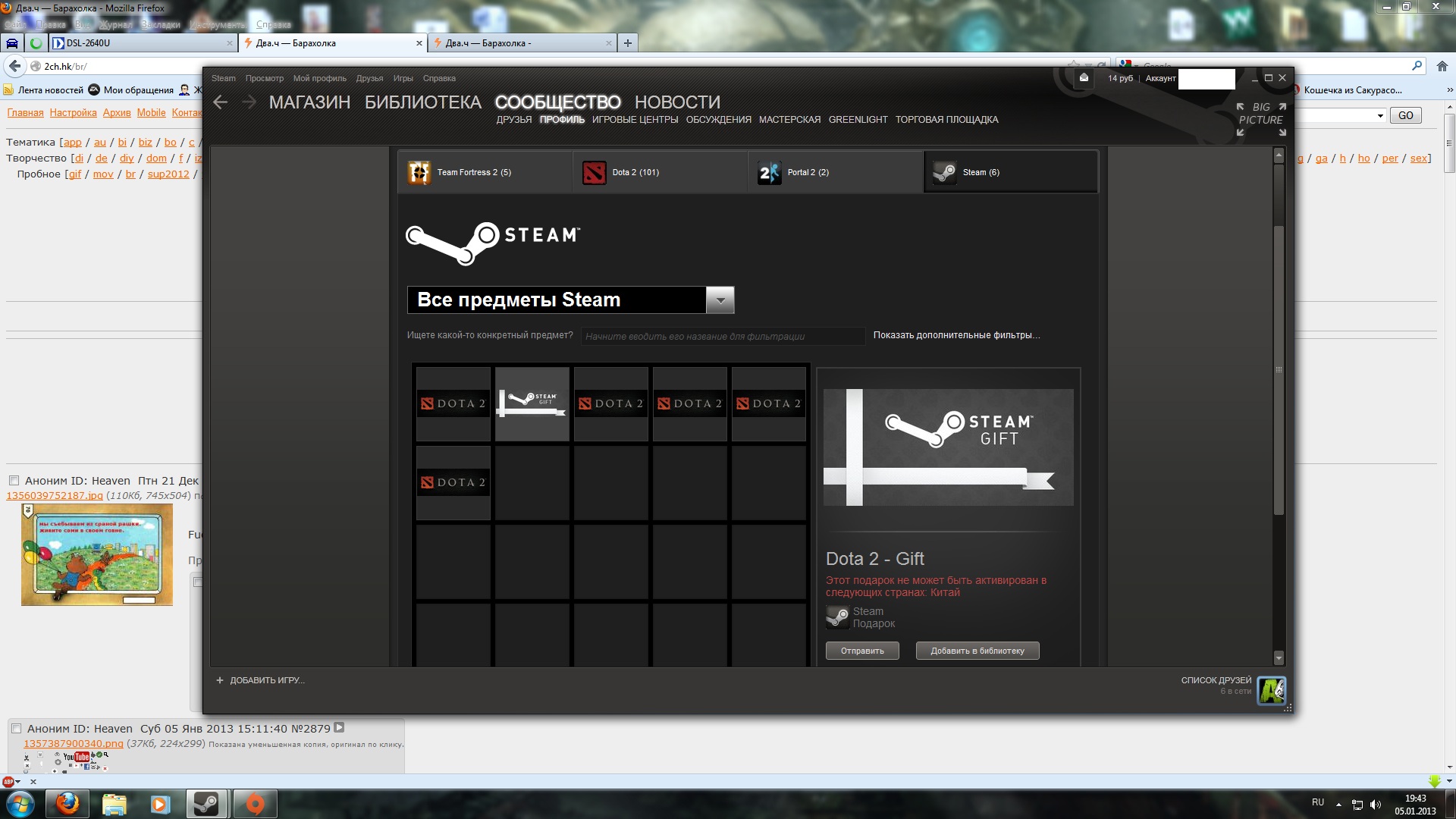
Task: Show additional filters expander
Action: pos(955,335)
